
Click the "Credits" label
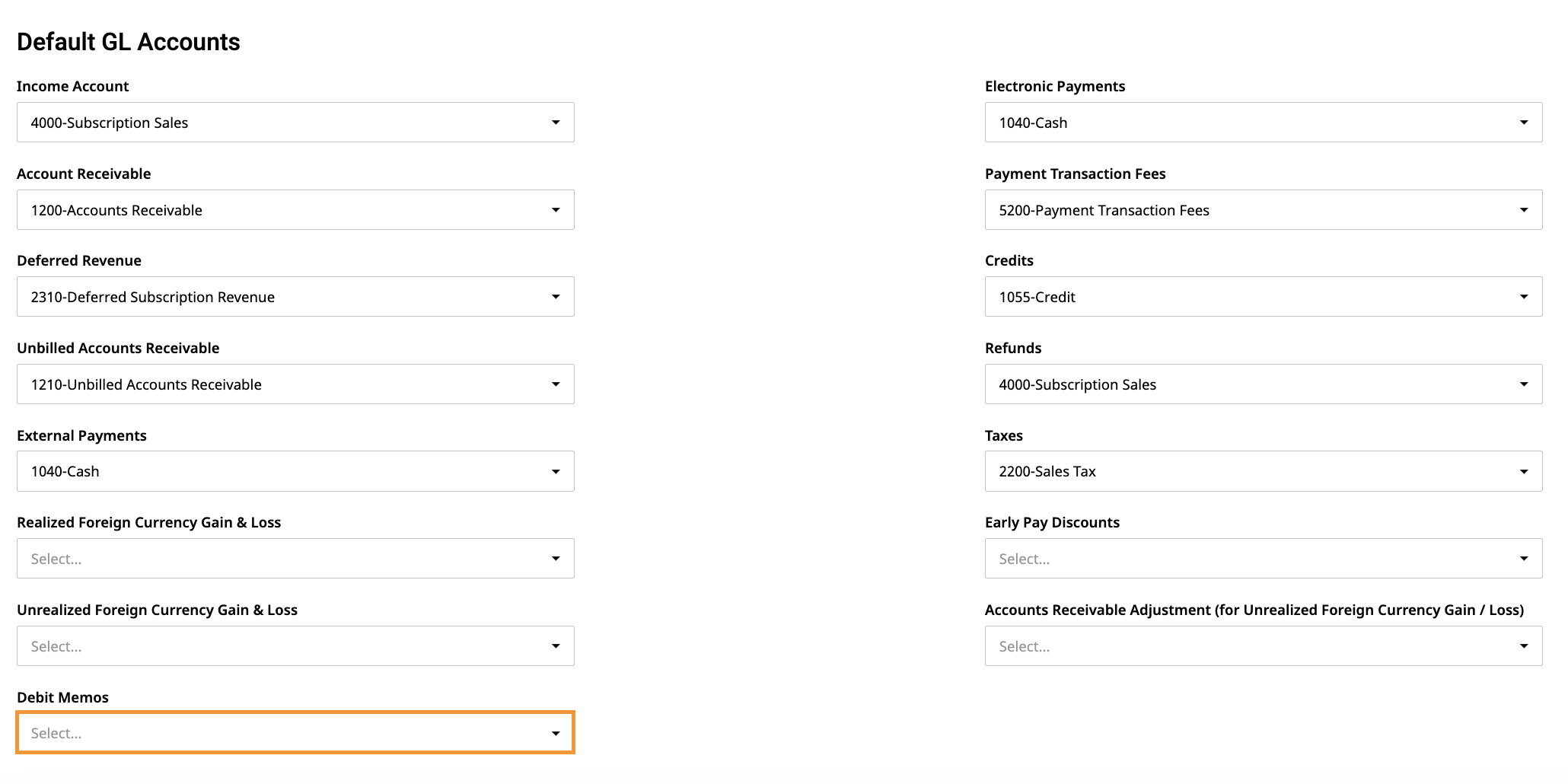tap(1009, 260)
